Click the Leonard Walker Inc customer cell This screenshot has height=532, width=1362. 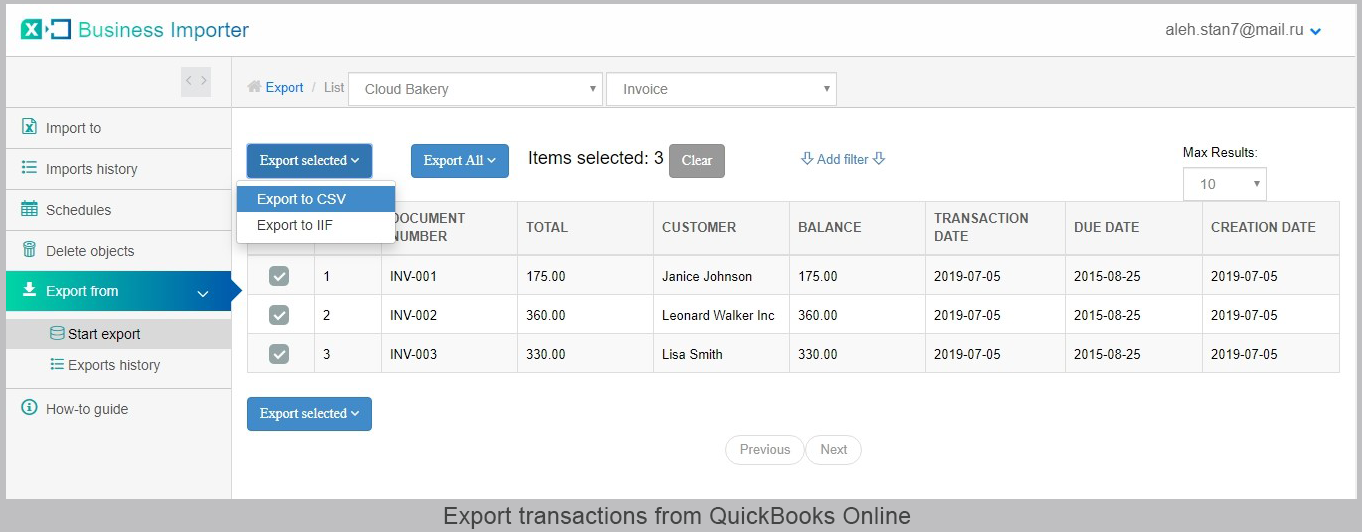tap(721, 315)
